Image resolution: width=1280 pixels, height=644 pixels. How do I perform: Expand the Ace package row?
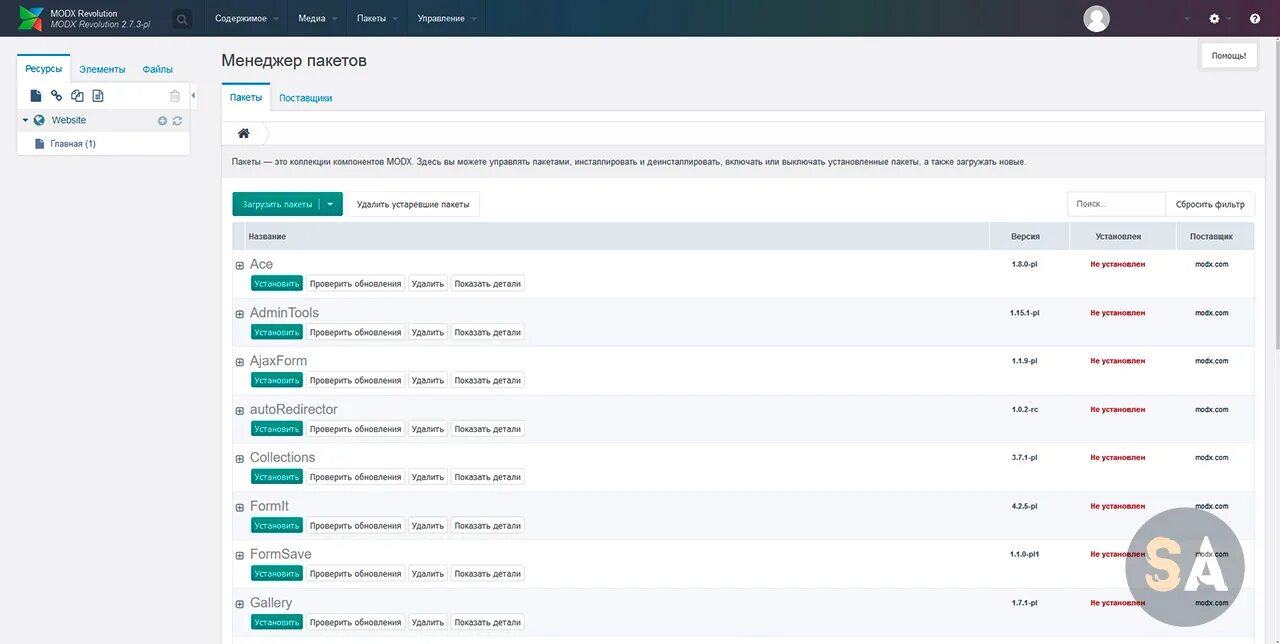click(x=240, y=265)
